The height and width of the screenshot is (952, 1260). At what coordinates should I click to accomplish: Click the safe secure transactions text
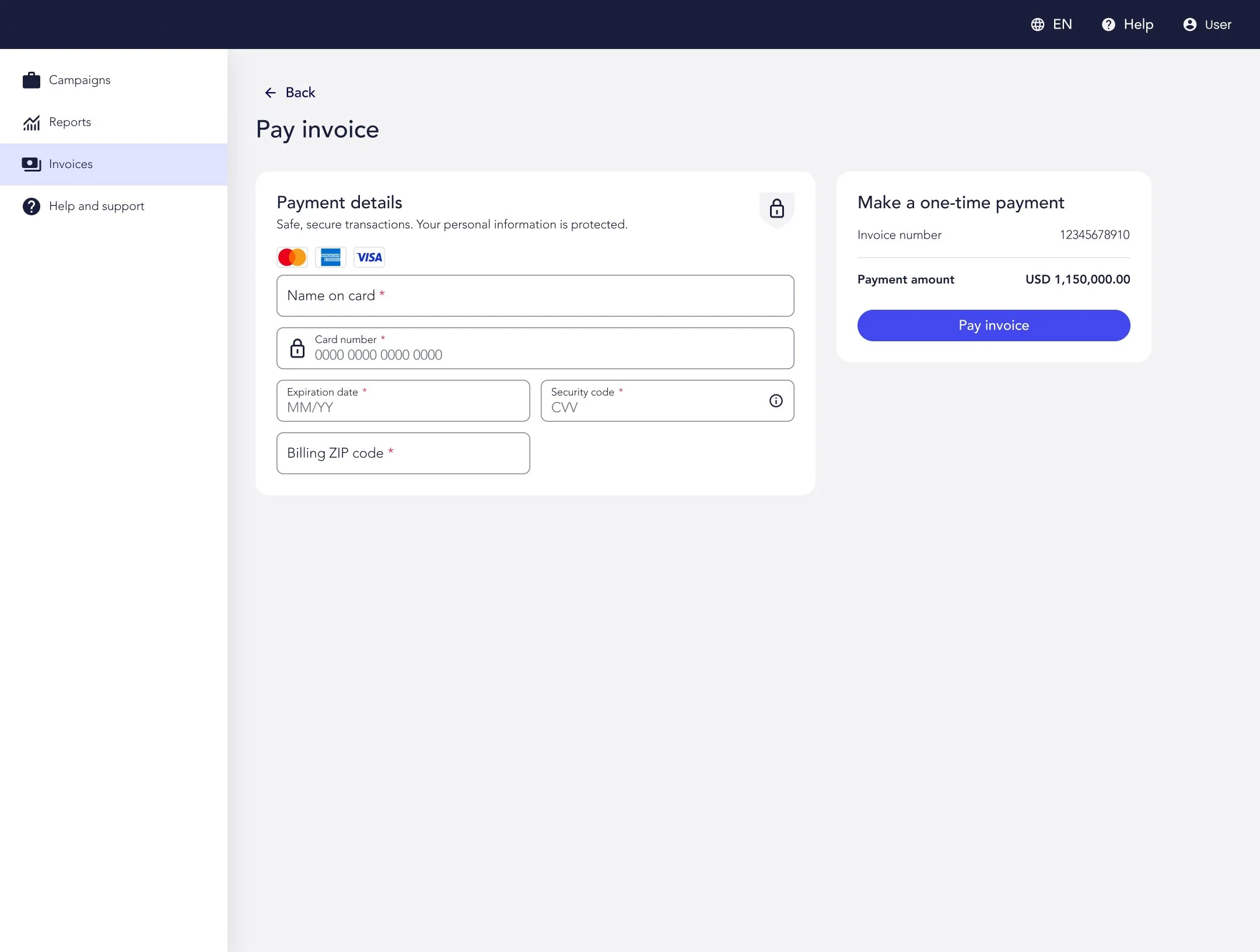click(452, 225)
